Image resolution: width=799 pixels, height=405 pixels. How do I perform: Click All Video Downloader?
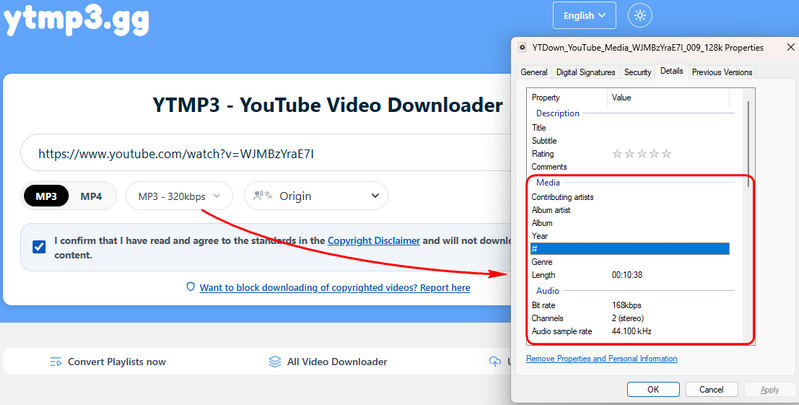click(x=337, y=362)
